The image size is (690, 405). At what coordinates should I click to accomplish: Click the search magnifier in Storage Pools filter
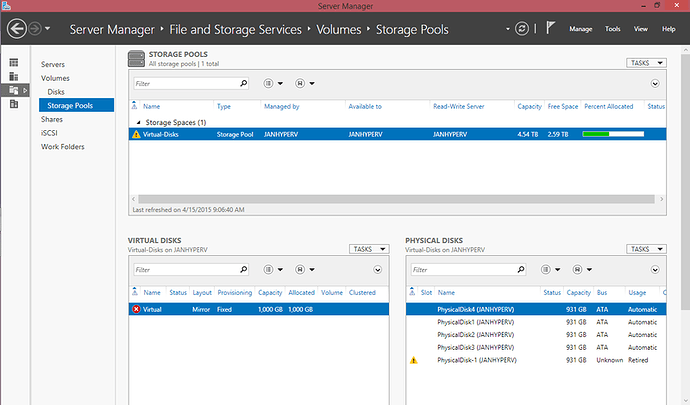click(x=243, y=84)
